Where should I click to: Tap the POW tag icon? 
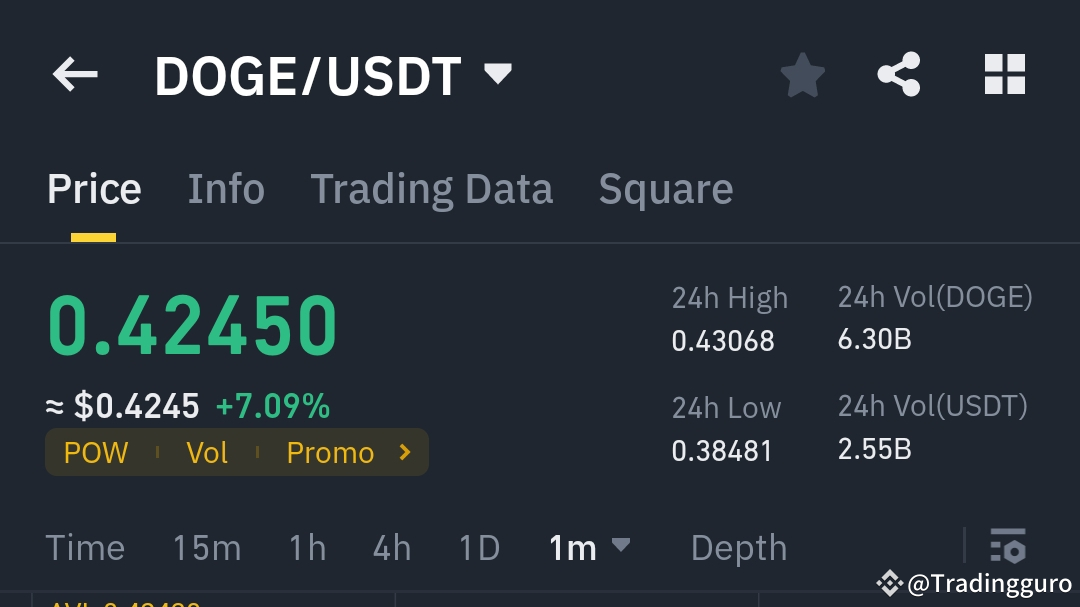[95, 452]
